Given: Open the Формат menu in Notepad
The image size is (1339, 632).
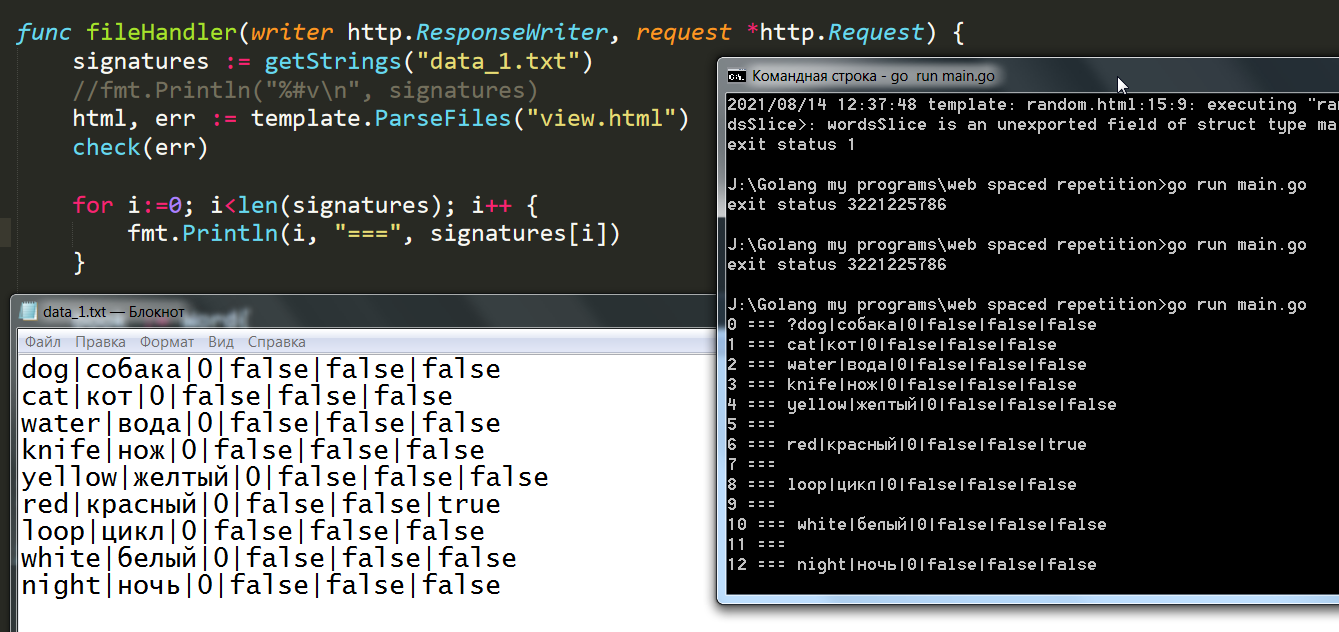Looking at the screenshot, I should click(x=167, y=342).
